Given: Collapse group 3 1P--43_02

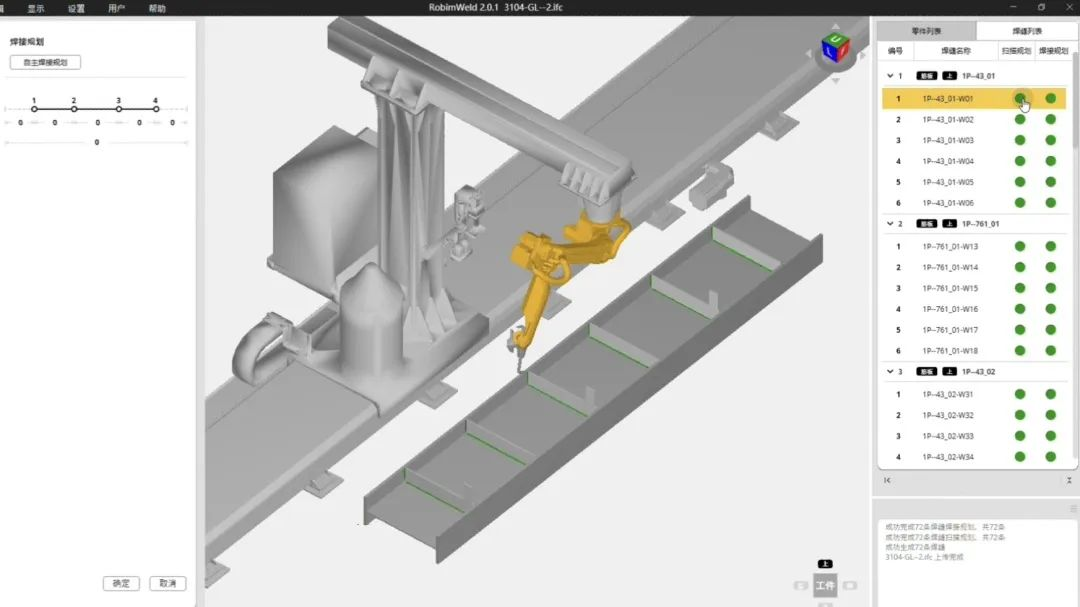Looking at the screenshot, I should (890, 372).
